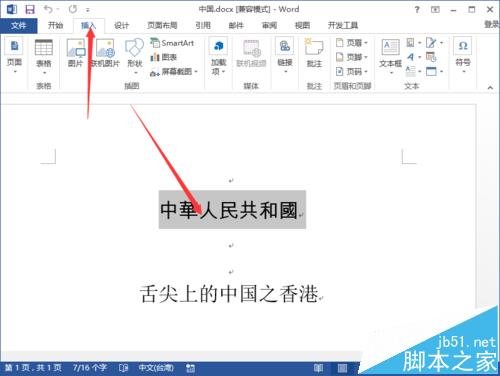Open the Customize Quick Access Toolbar dropdown
The image size is (500, 376).
[88, 10]
